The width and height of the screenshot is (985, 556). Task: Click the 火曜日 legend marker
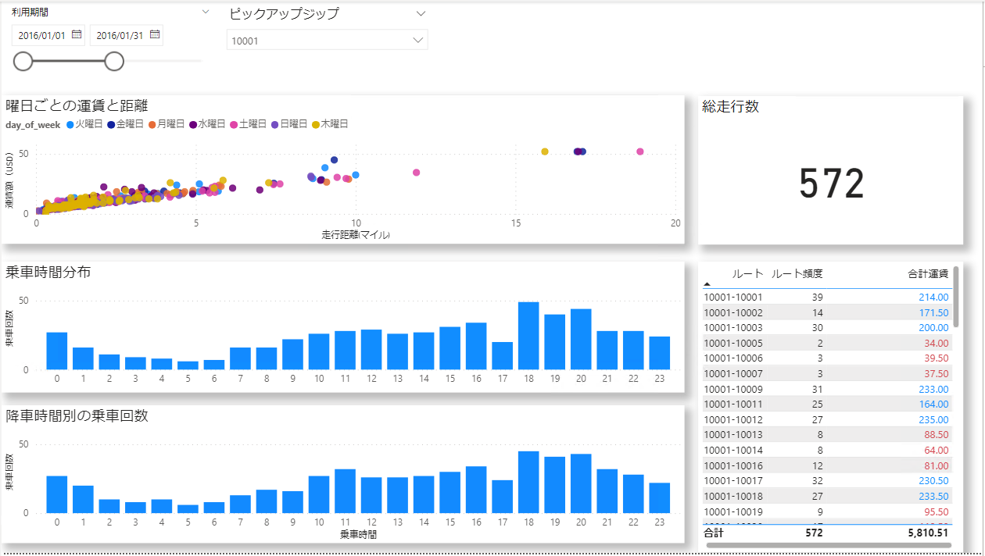pyautogui.click(x=70, y=125)
